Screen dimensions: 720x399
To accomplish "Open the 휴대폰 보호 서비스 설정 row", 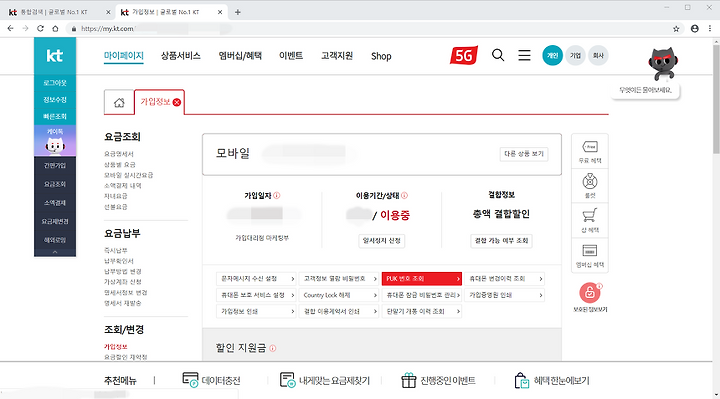I will point(256,295).
